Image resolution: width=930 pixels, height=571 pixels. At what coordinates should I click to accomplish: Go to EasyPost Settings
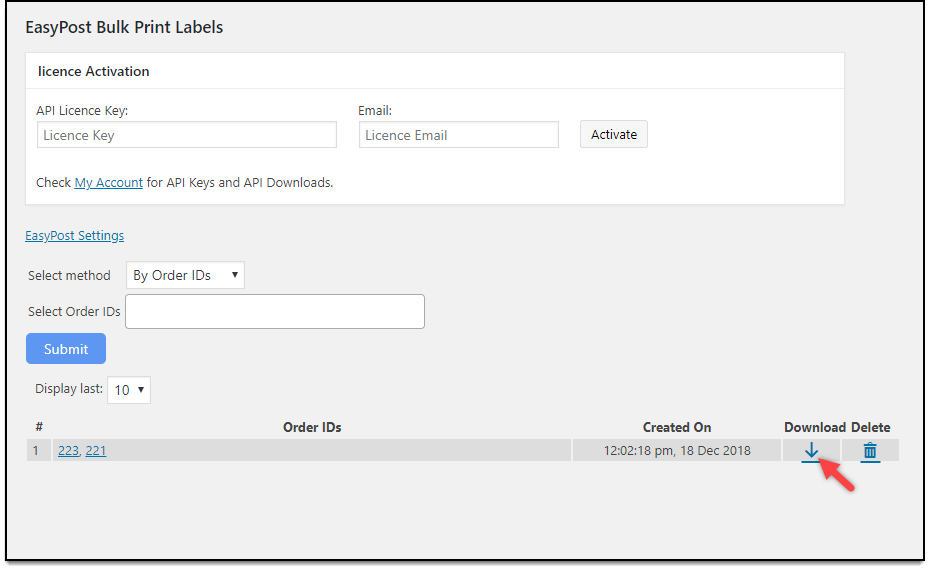(x=75, y=235)
